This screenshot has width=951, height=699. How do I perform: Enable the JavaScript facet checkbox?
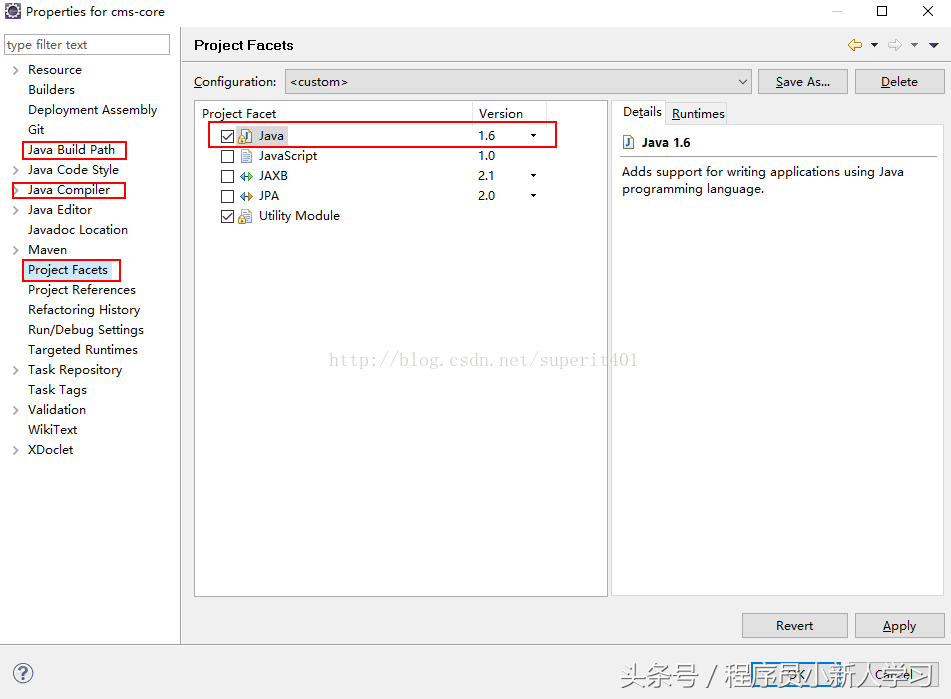227,156
